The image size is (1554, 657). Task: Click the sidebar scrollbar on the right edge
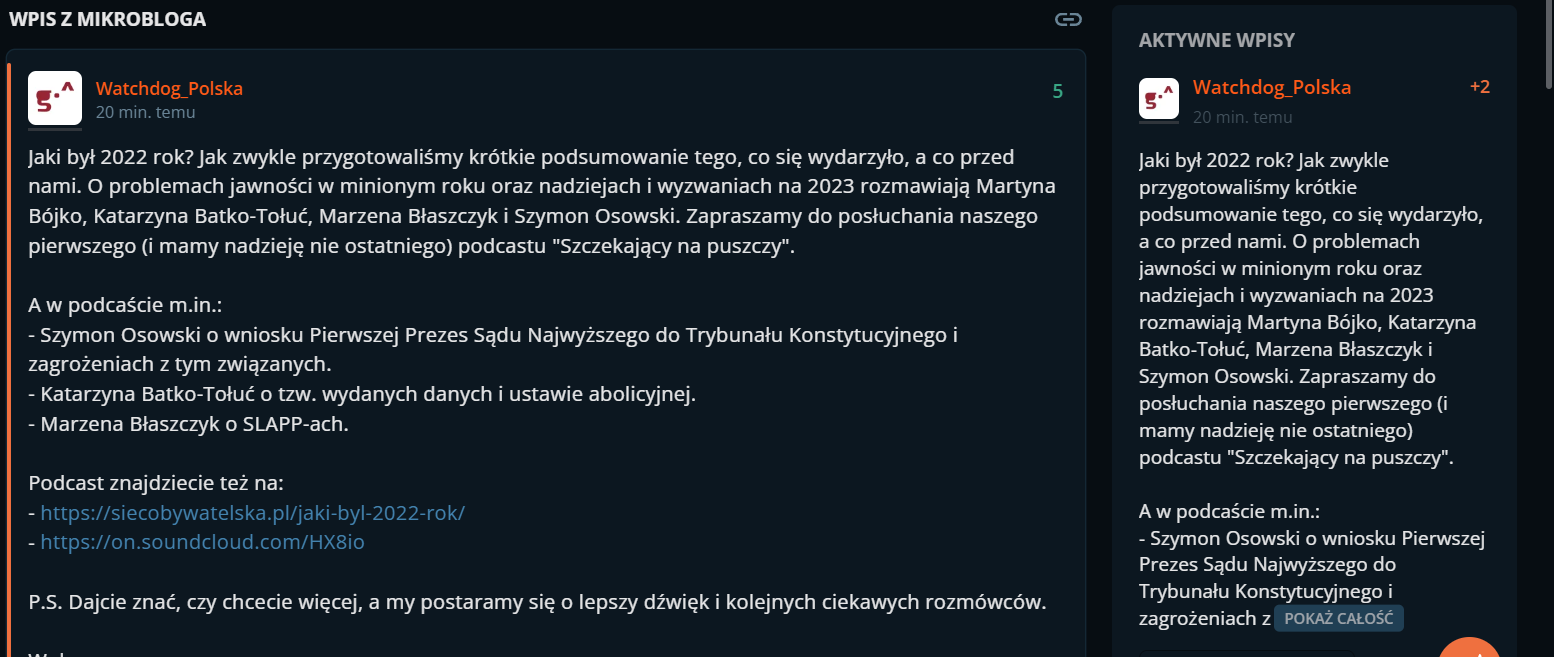[x=1547, y=300]
